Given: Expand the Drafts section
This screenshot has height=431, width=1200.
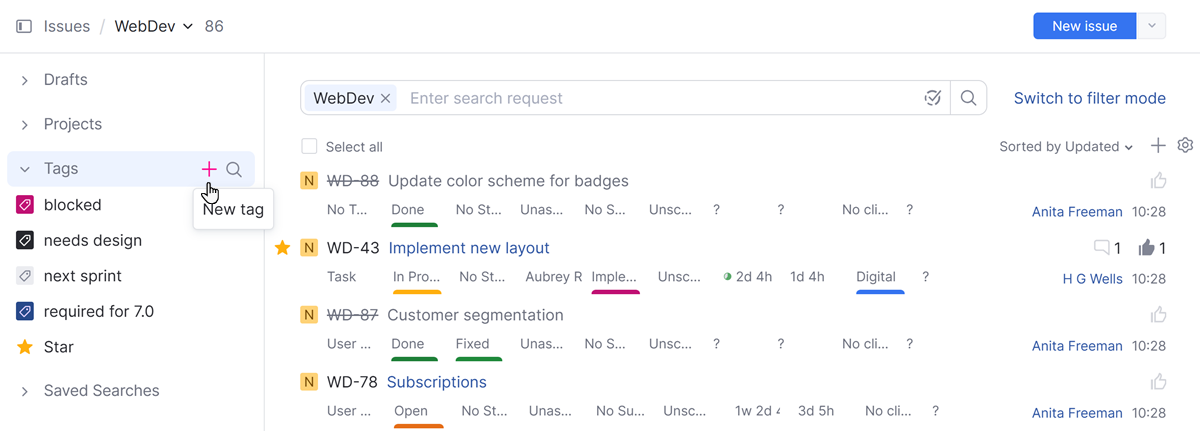Looking at the screenshot, I should [x=25, y=80].
